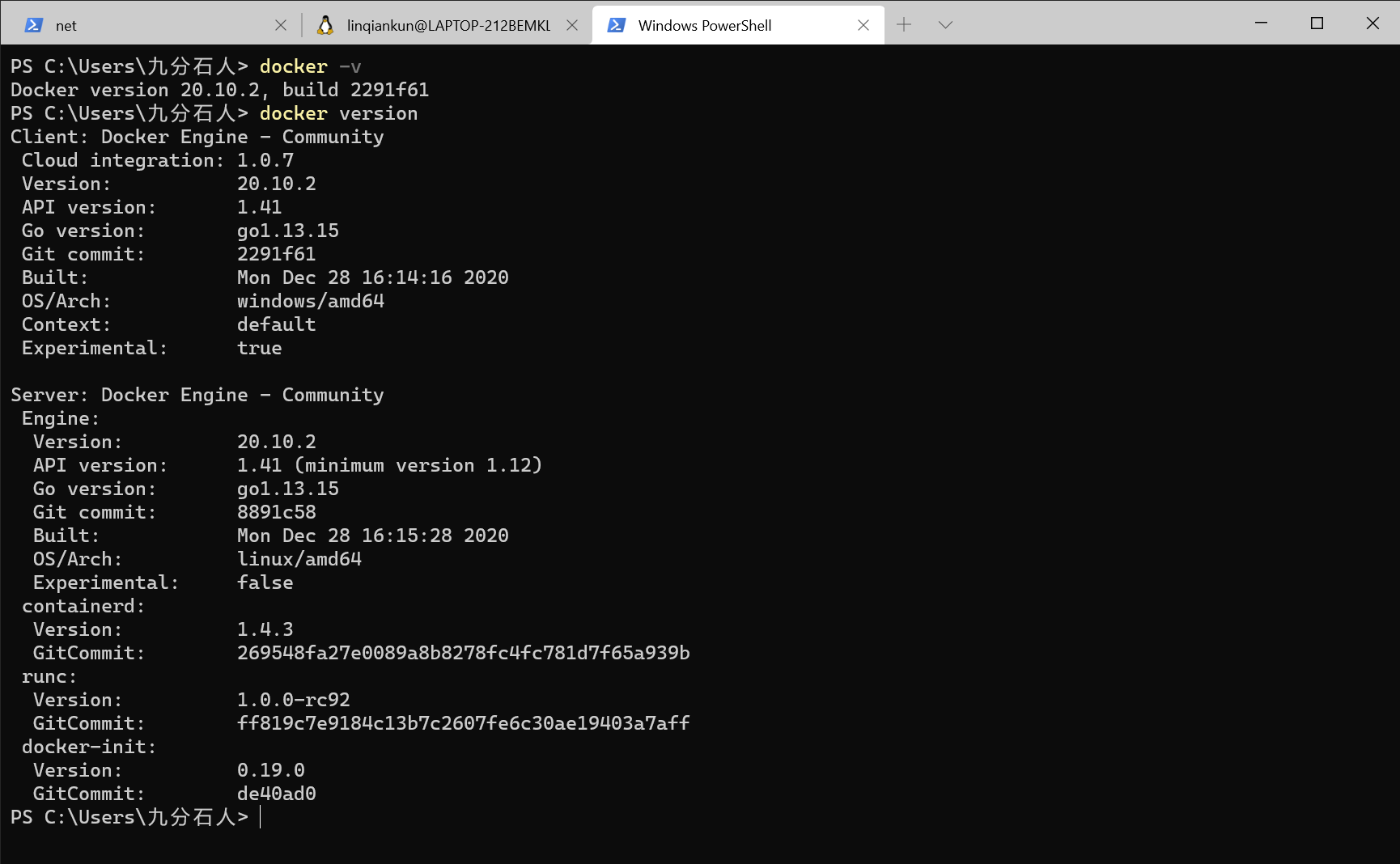Click the "Server: Docker Engine" heading line
This screenshot has height=864, width=1400.
point(197,395)
